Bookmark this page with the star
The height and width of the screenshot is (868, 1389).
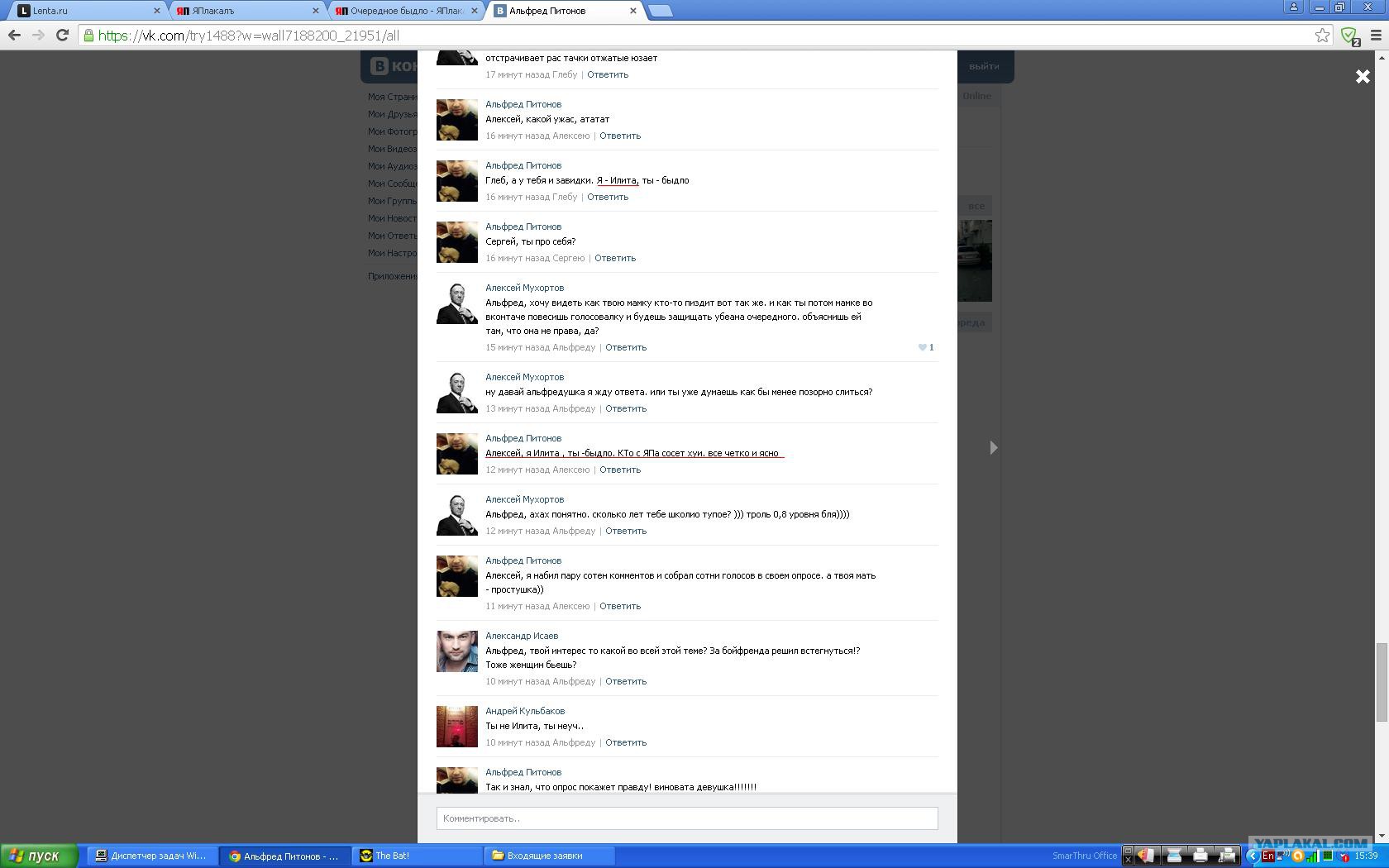[x=1323, y=36]
